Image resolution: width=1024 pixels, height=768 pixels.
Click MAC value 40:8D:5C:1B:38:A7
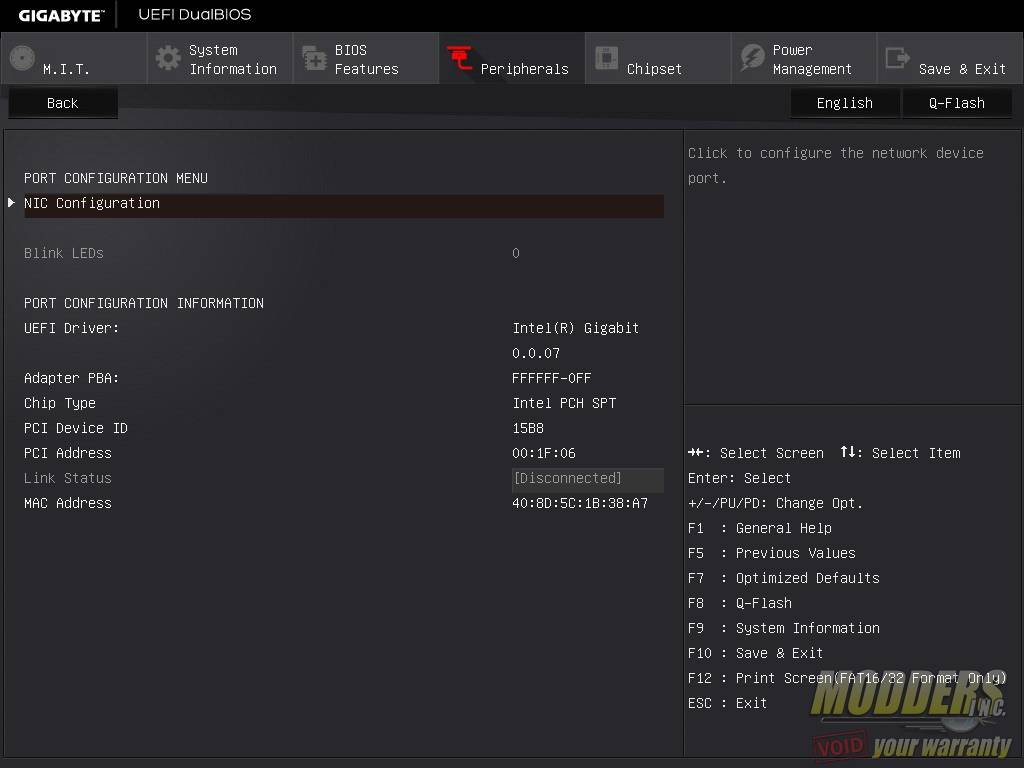[x=580, y=504]
